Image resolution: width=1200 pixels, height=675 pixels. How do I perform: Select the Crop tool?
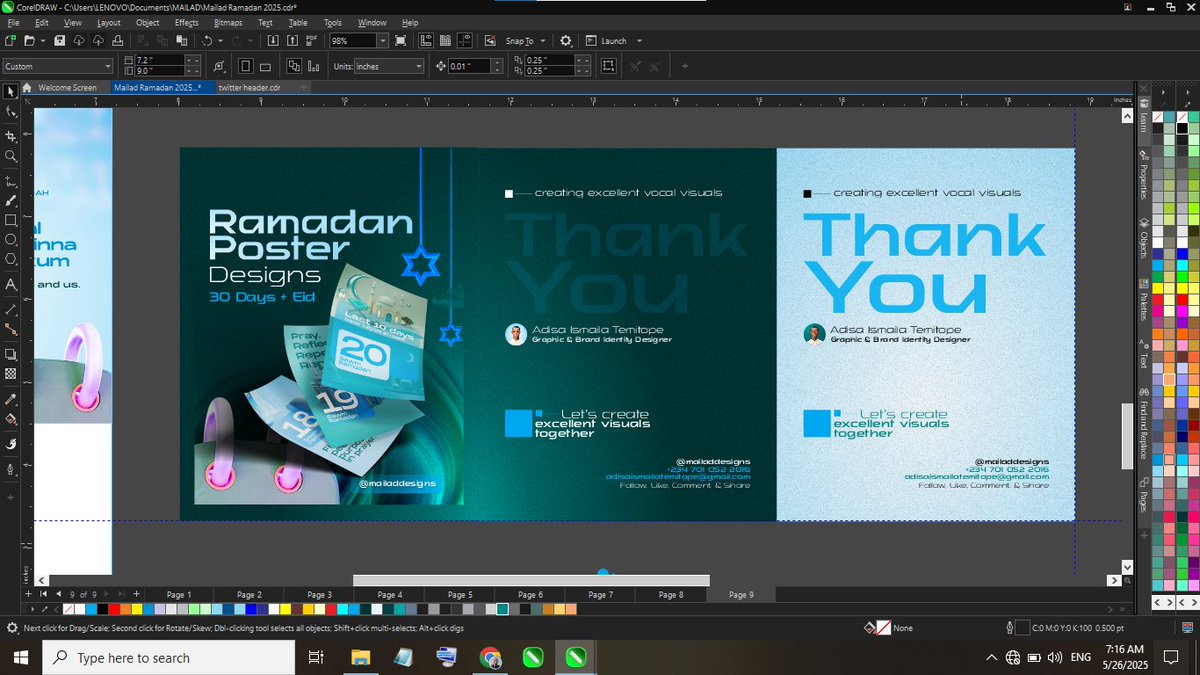pos(10,134)
